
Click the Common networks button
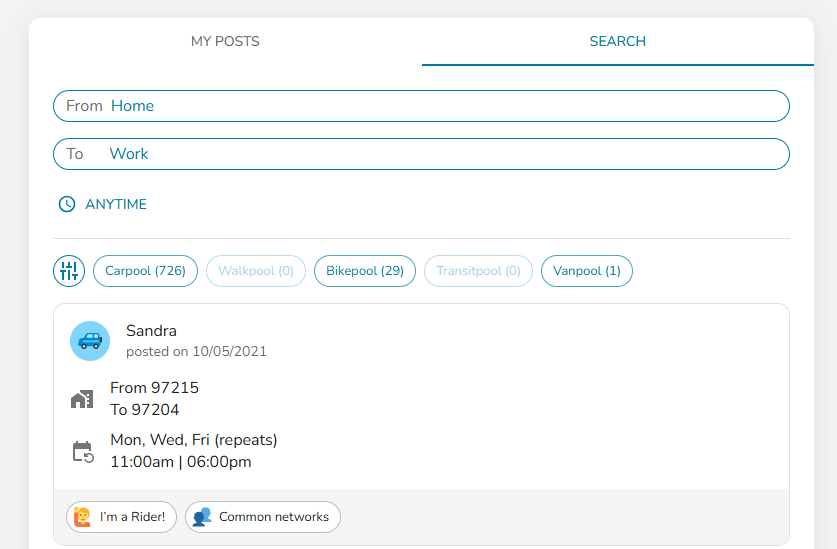pos(263,517)
